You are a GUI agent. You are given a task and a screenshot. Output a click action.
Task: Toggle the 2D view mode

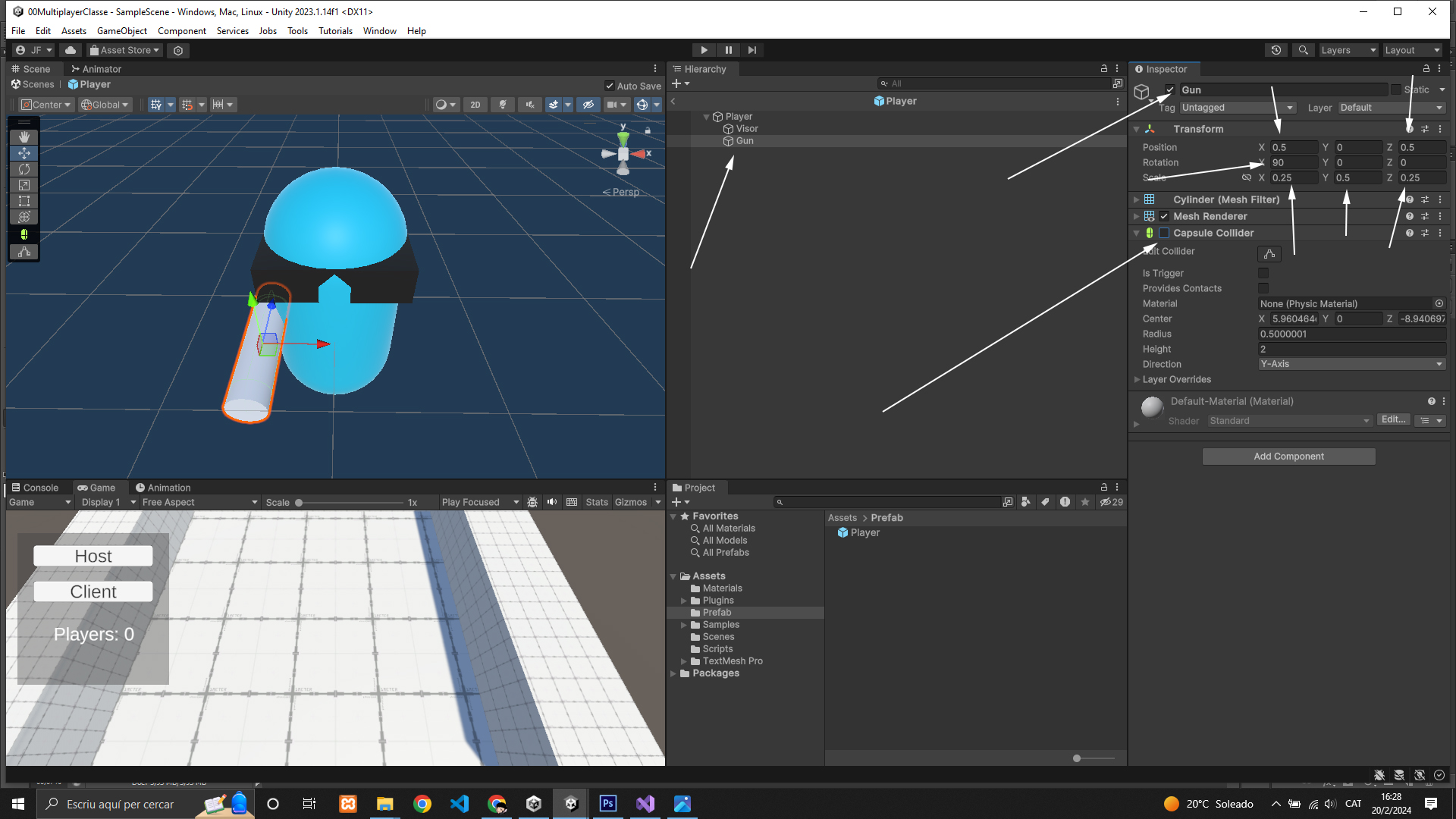click(475, 105)
